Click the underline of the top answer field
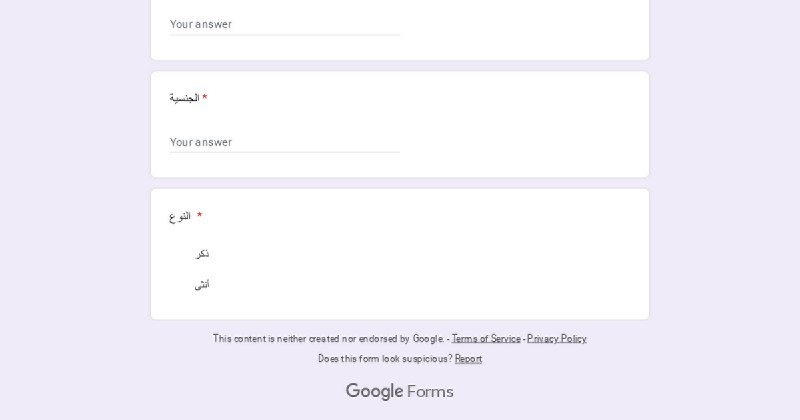800x420 pixels. (x=284, y=35)
